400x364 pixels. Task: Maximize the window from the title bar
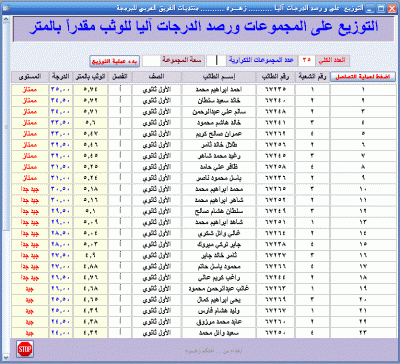coord(381,8)
